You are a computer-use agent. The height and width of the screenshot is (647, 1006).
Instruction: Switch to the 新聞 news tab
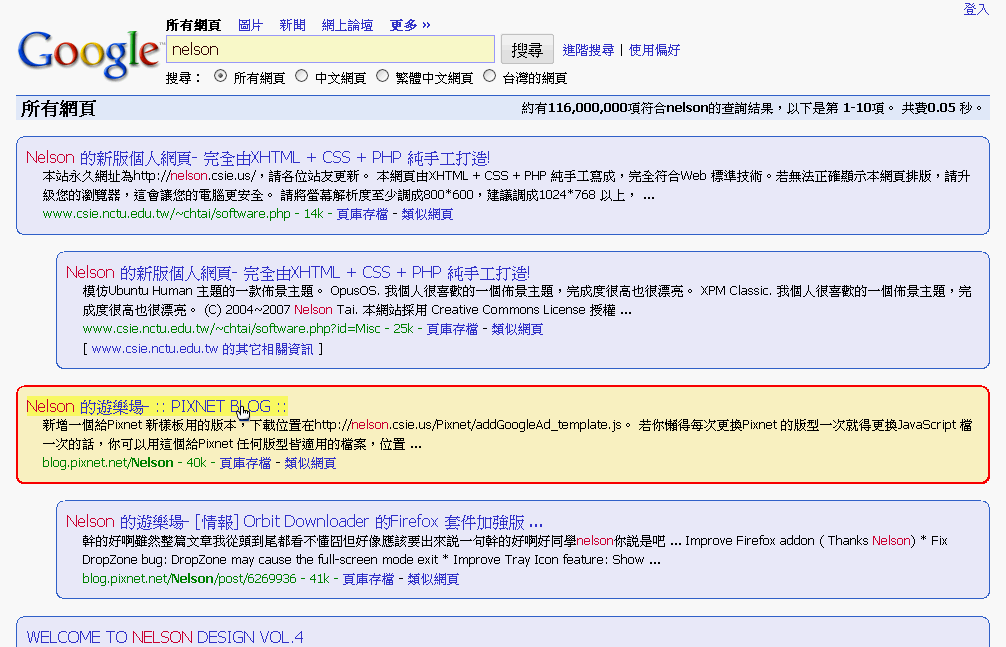[292, 24]
